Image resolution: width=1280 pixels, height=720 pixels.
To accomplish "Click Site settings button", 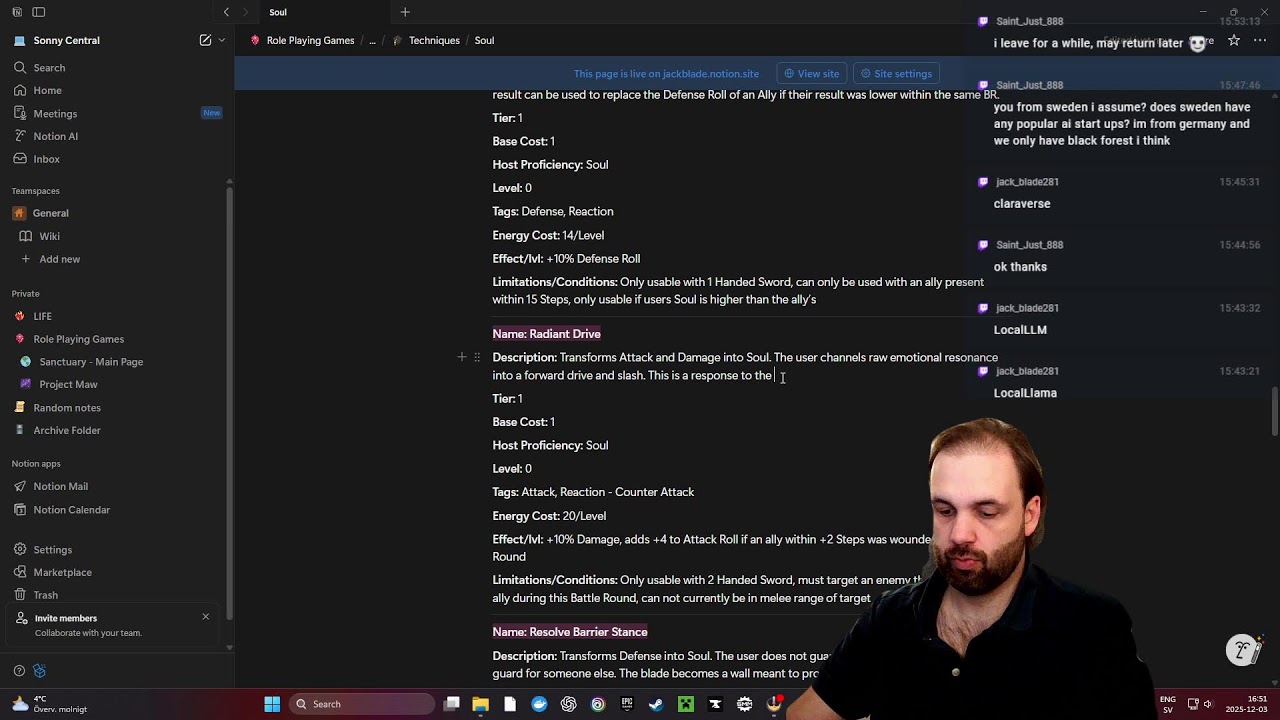I will click(896, 74).
